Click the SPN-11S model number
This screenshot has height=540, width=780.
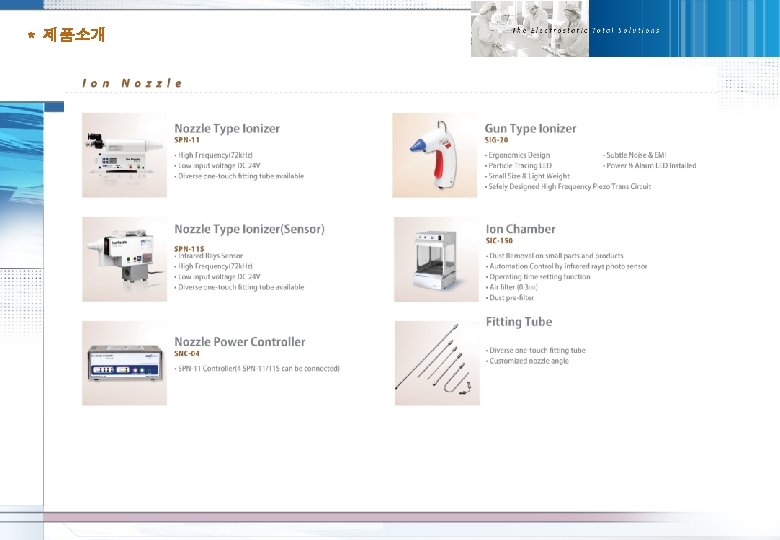(x=189, y=248)
